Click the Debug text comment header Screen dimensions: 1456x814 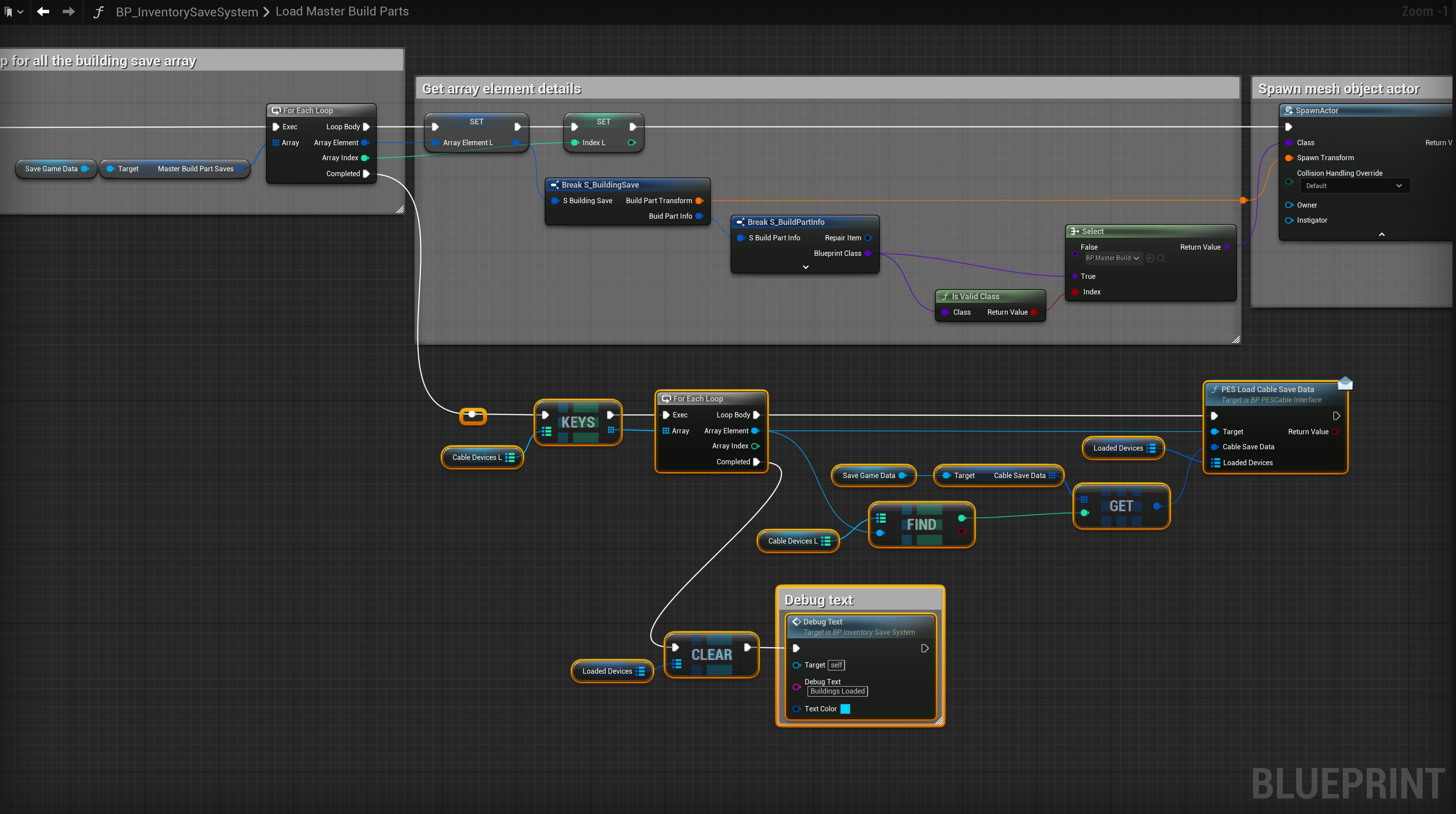click(x=818, y=600)
